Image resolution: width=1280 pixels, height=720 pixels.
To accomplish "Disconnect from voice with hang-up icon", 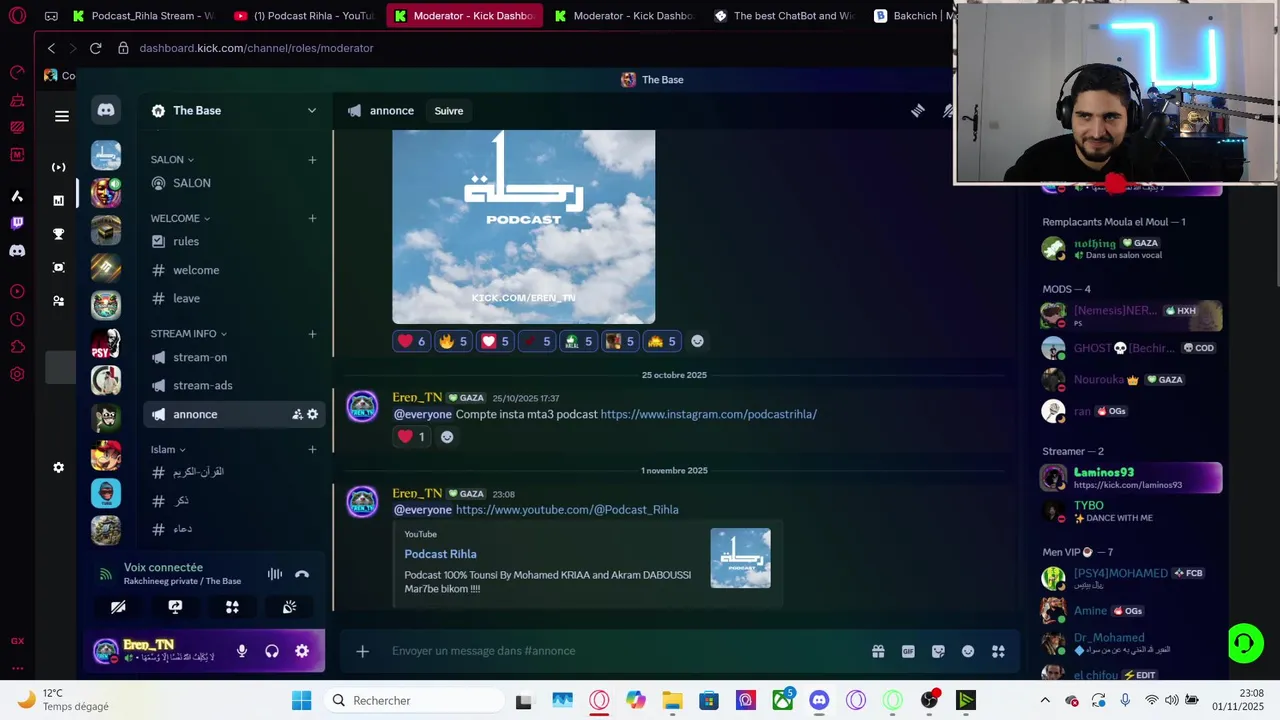I will tap(302, 574).
